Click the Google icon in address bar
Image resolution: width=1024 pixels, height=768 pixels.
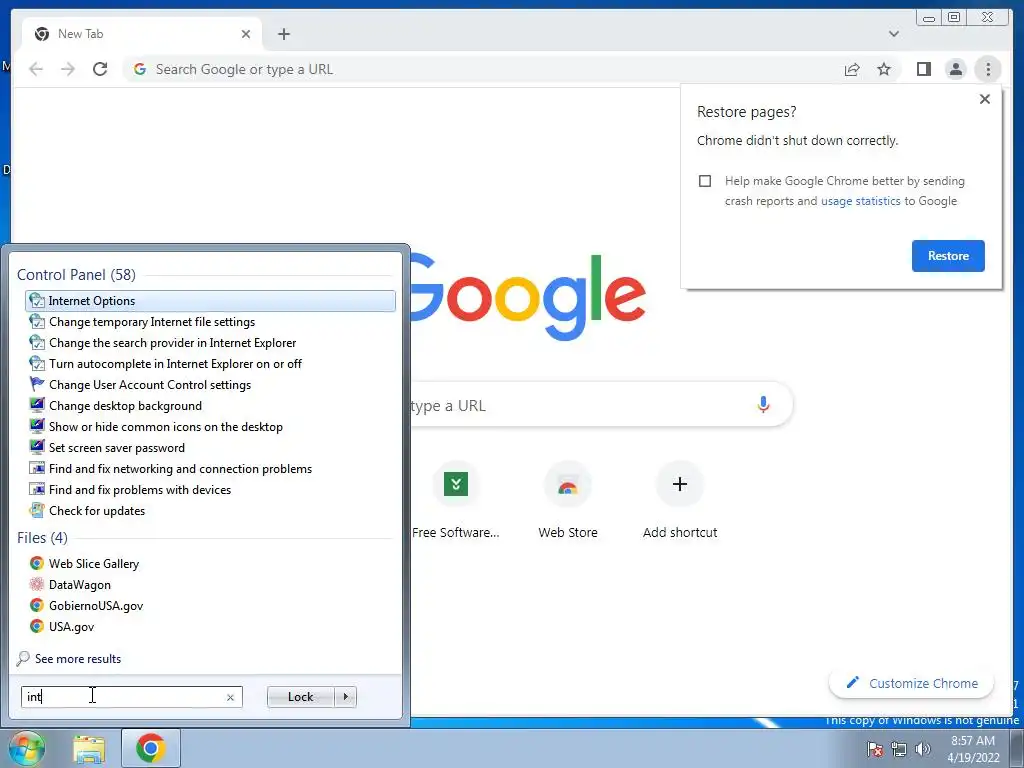[x=139, y=69]
